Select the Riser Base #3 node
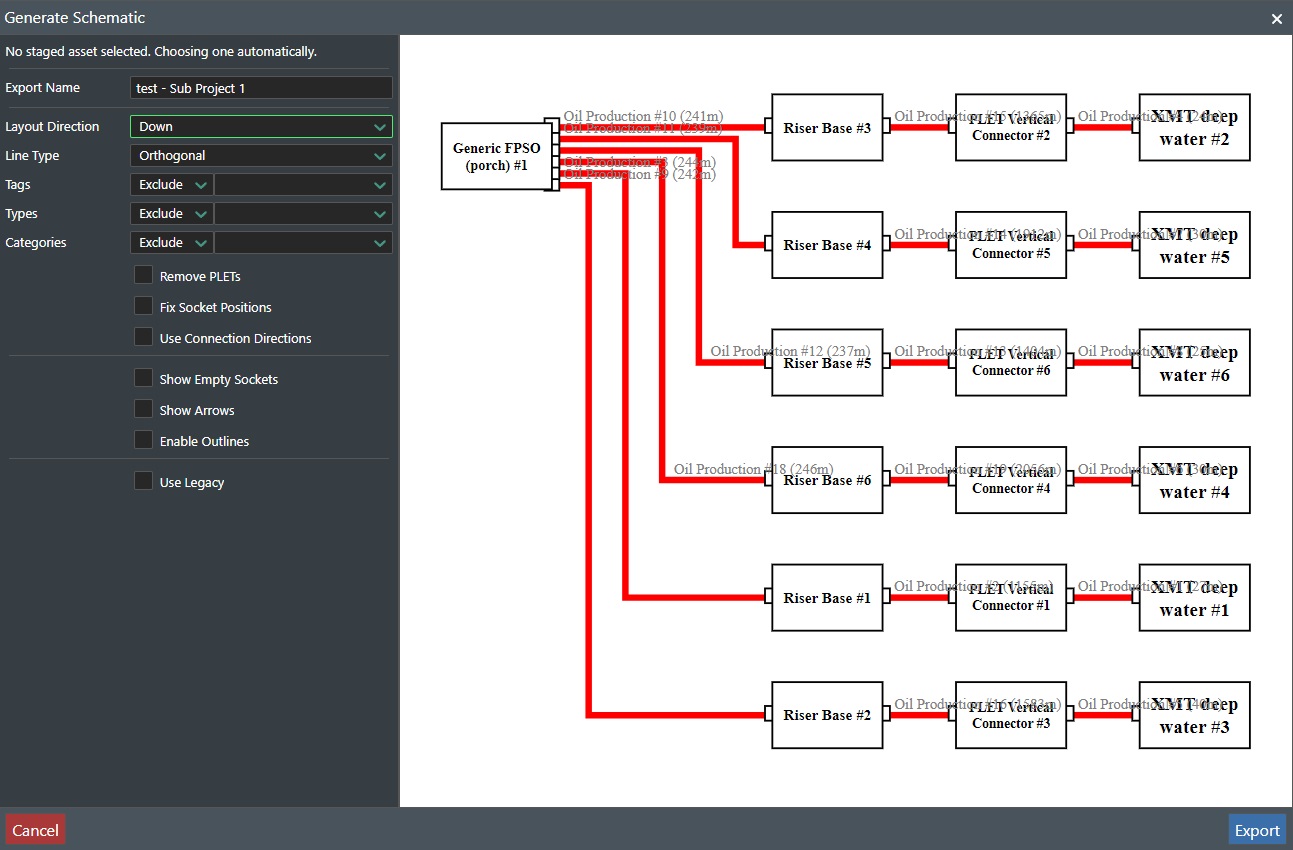The height and width of the screenshot is (850, 1293). click(827, 128)
